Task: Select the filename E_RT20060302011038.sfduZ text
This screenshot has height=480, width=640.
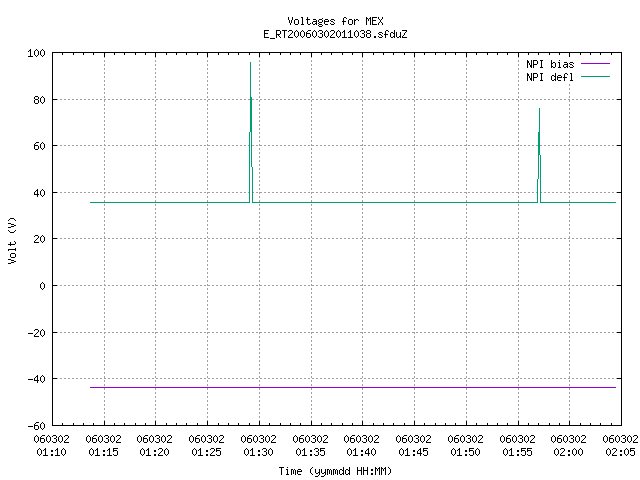Action: (335, 34)
